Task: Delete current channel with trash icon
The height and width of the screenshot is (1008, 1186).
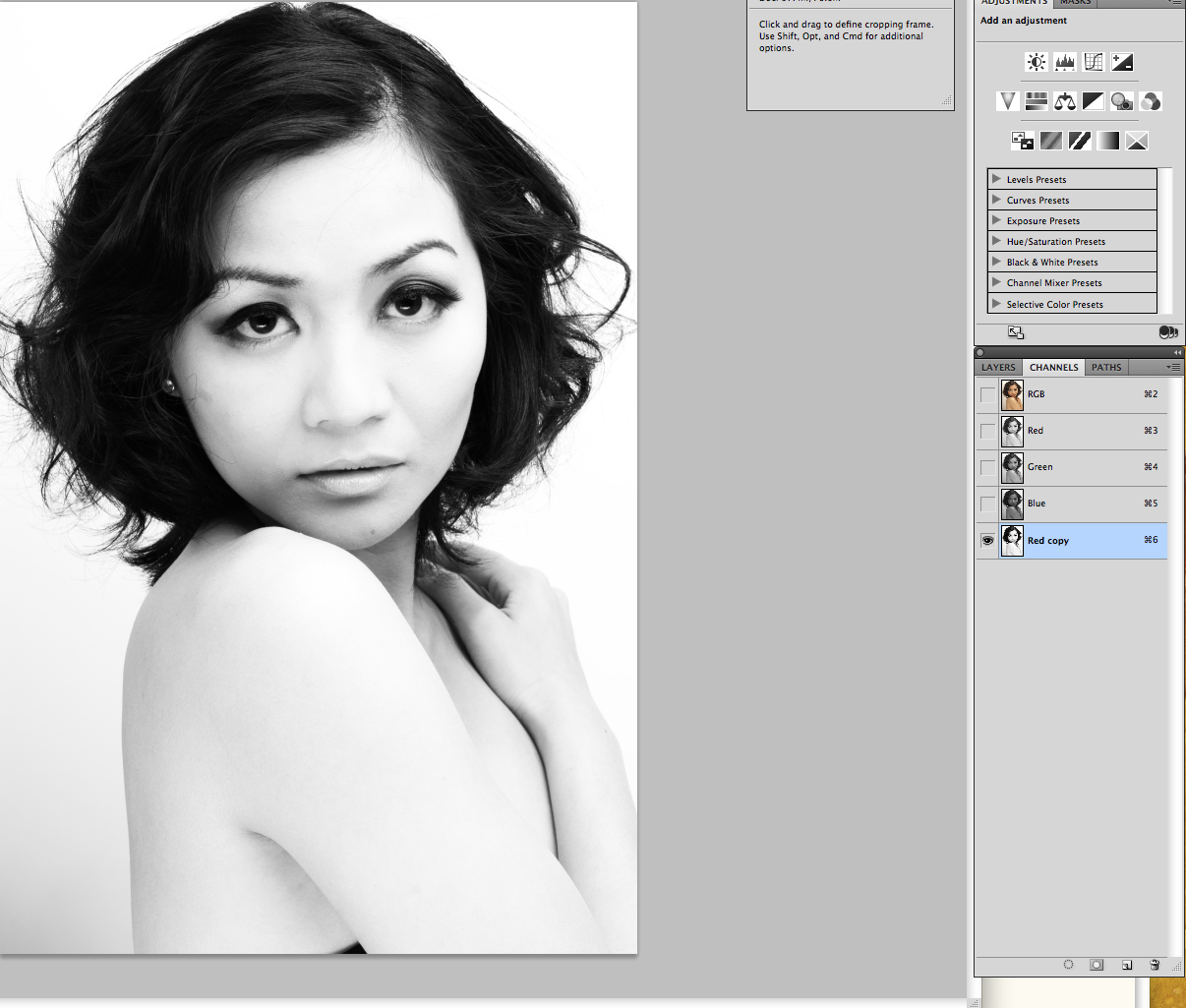Action: (x=1155, y=965)
